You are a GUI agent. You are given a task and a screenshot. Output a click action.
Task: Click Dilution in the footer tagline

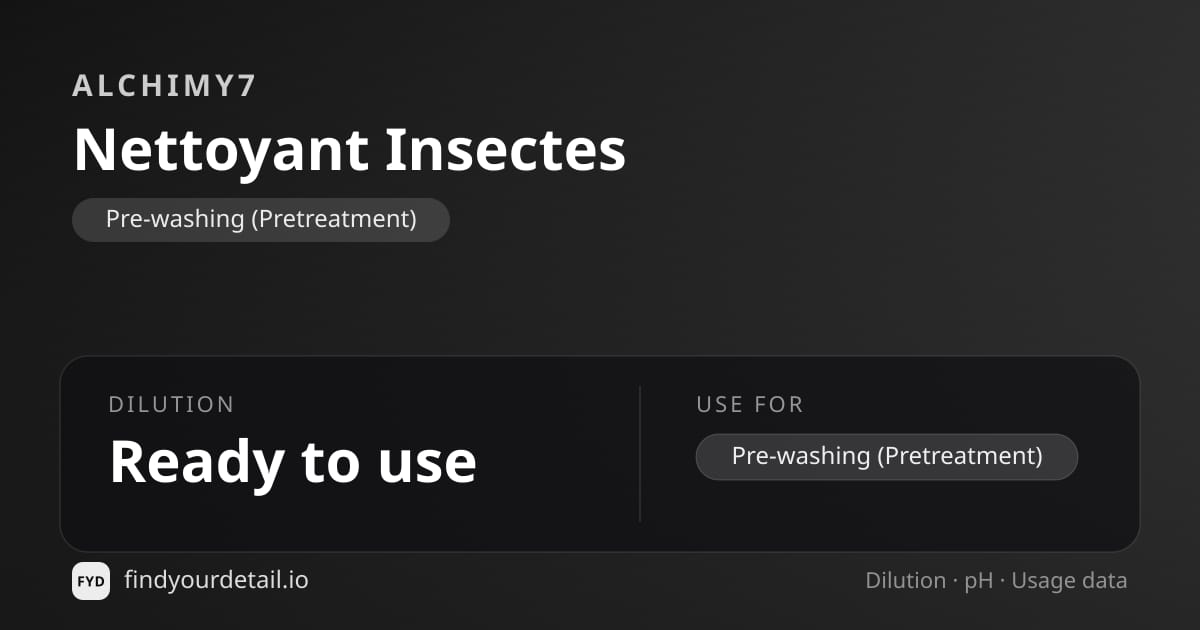[x=906, y=581]
